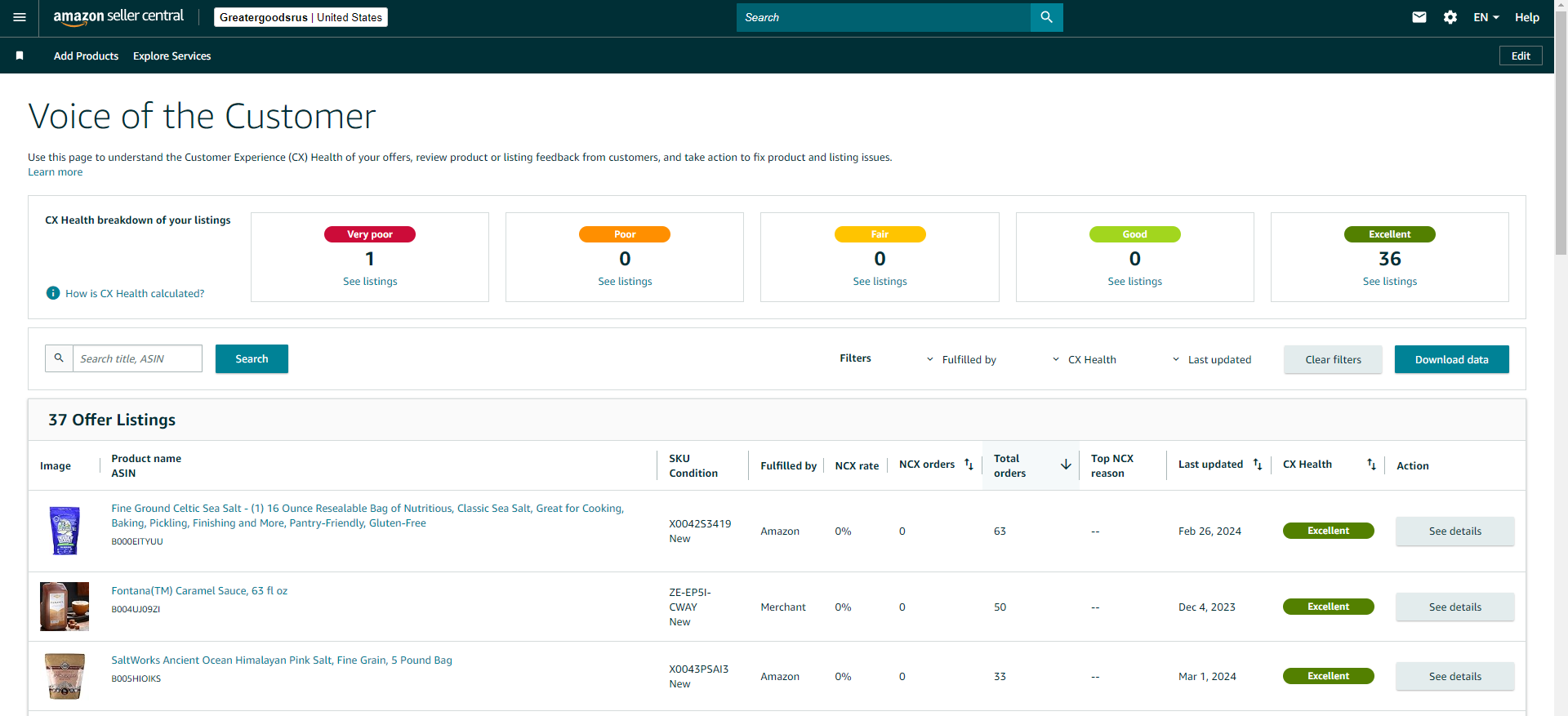Click ASIN B000EITYUU text

137,541
